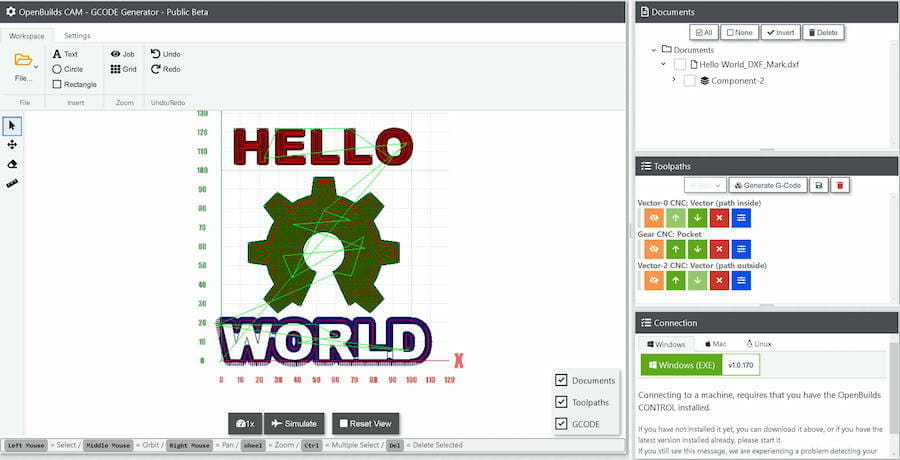Click the v1.0.170 version label
The height and width of the screenshot is (460, 900).
pyautogui.click(x=740, y=365)
